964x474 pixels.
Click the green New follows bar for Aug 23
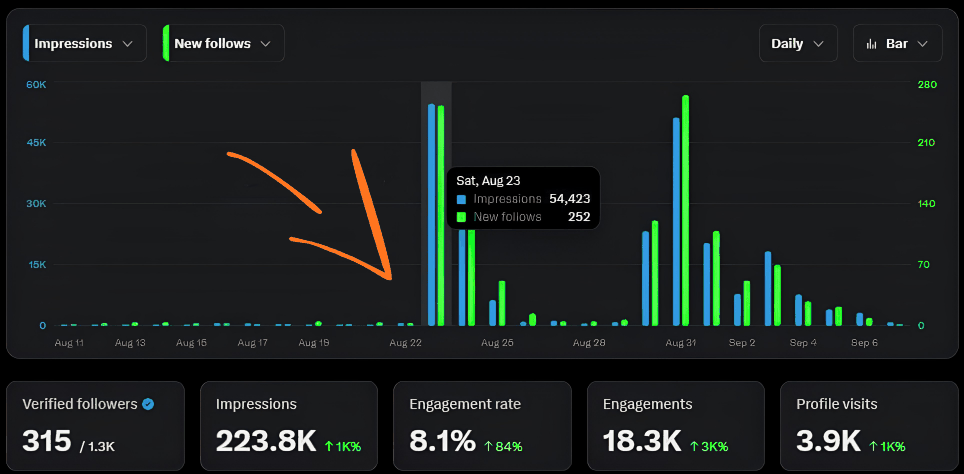coord(441,216)
